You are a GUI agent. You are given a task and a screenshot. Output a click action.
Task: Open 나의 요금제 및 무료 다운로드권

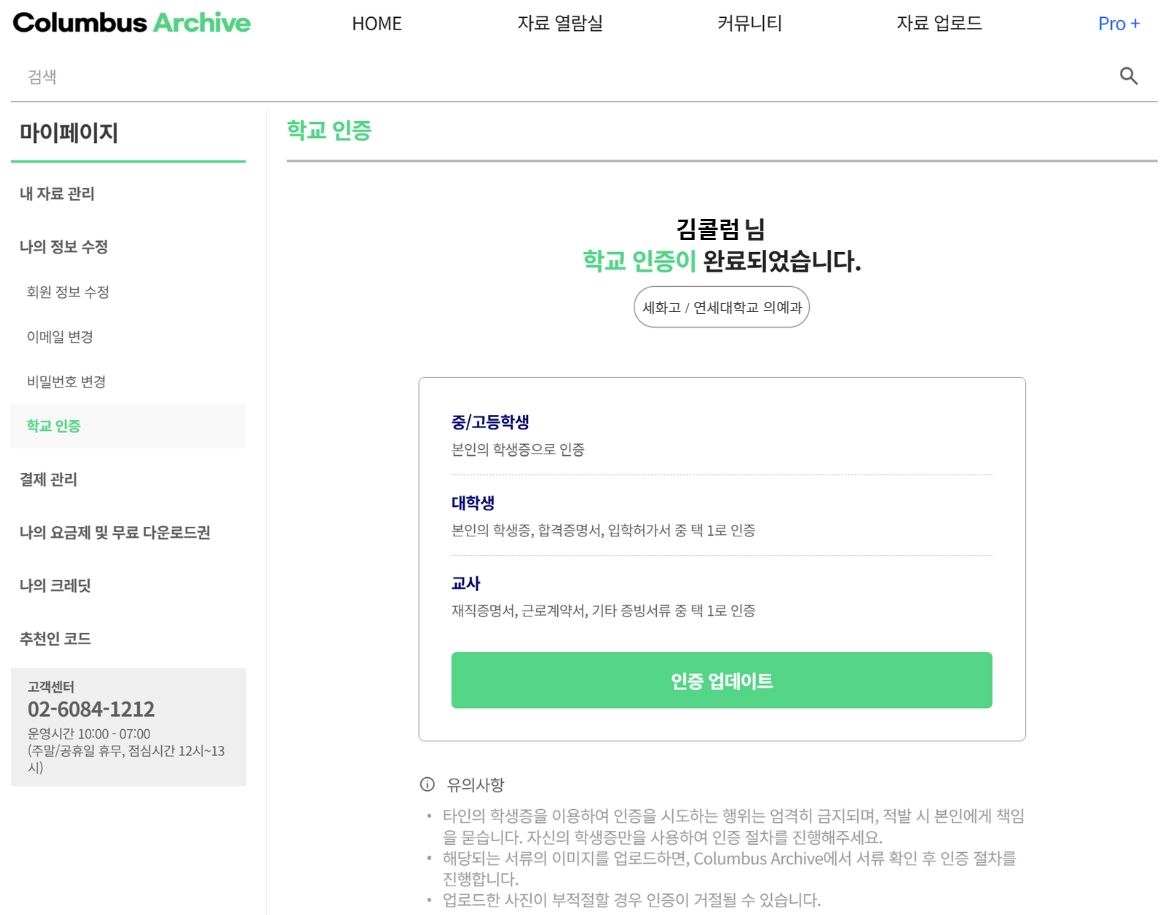point(115,533)
